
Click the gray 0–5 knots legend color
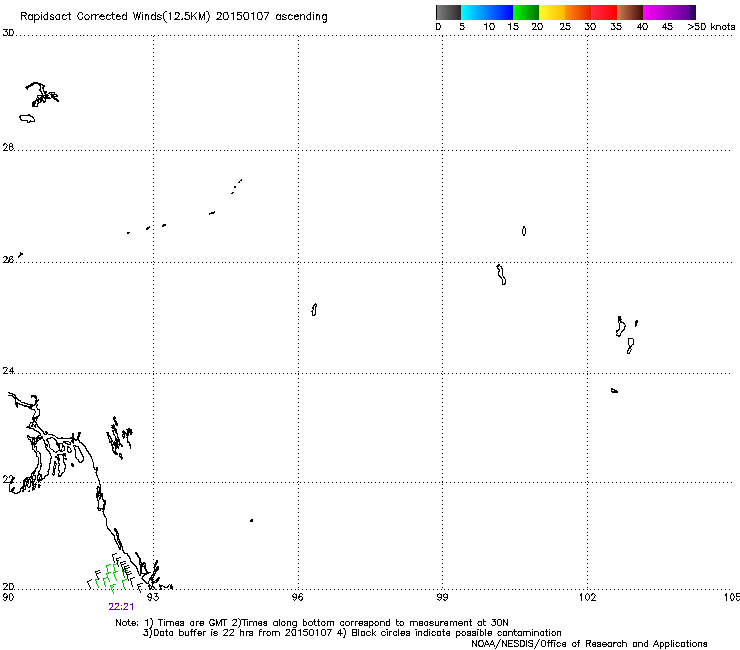click(448, 12)
